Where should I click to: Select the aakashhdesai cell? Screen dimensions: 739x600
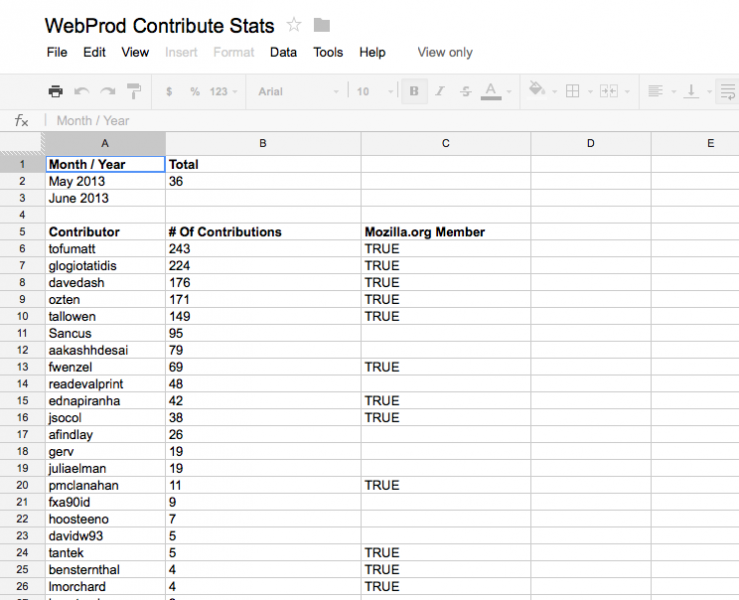coord(106,350)
